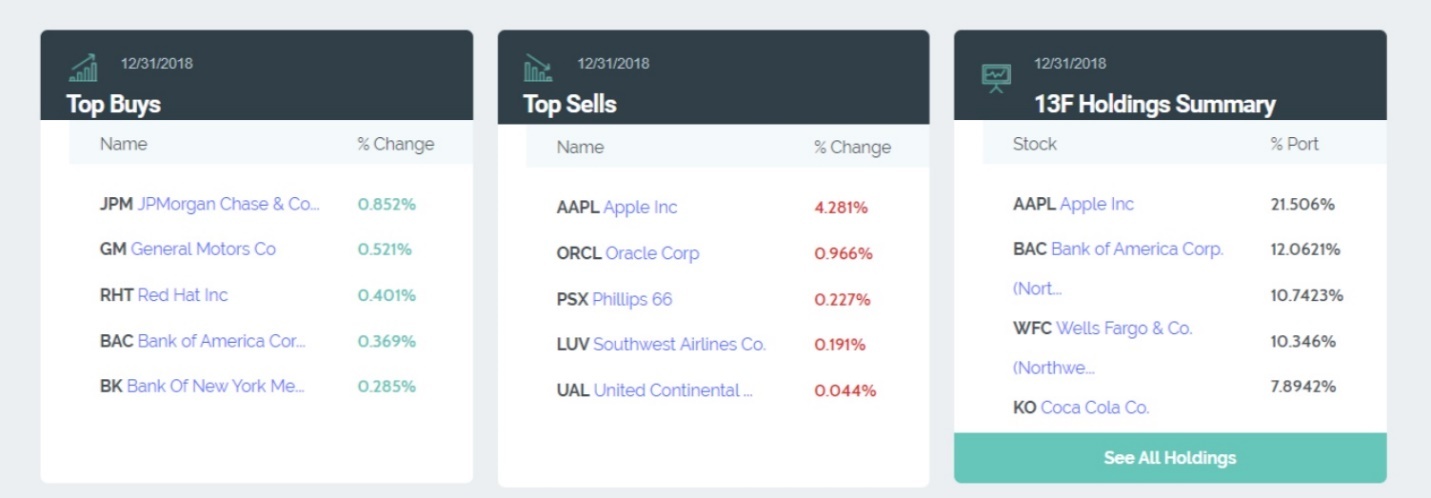Image resolution: width=1431 pixels, height=498 pixels.
Task: Select the Oracle Corp link
Action: [652, 253]
